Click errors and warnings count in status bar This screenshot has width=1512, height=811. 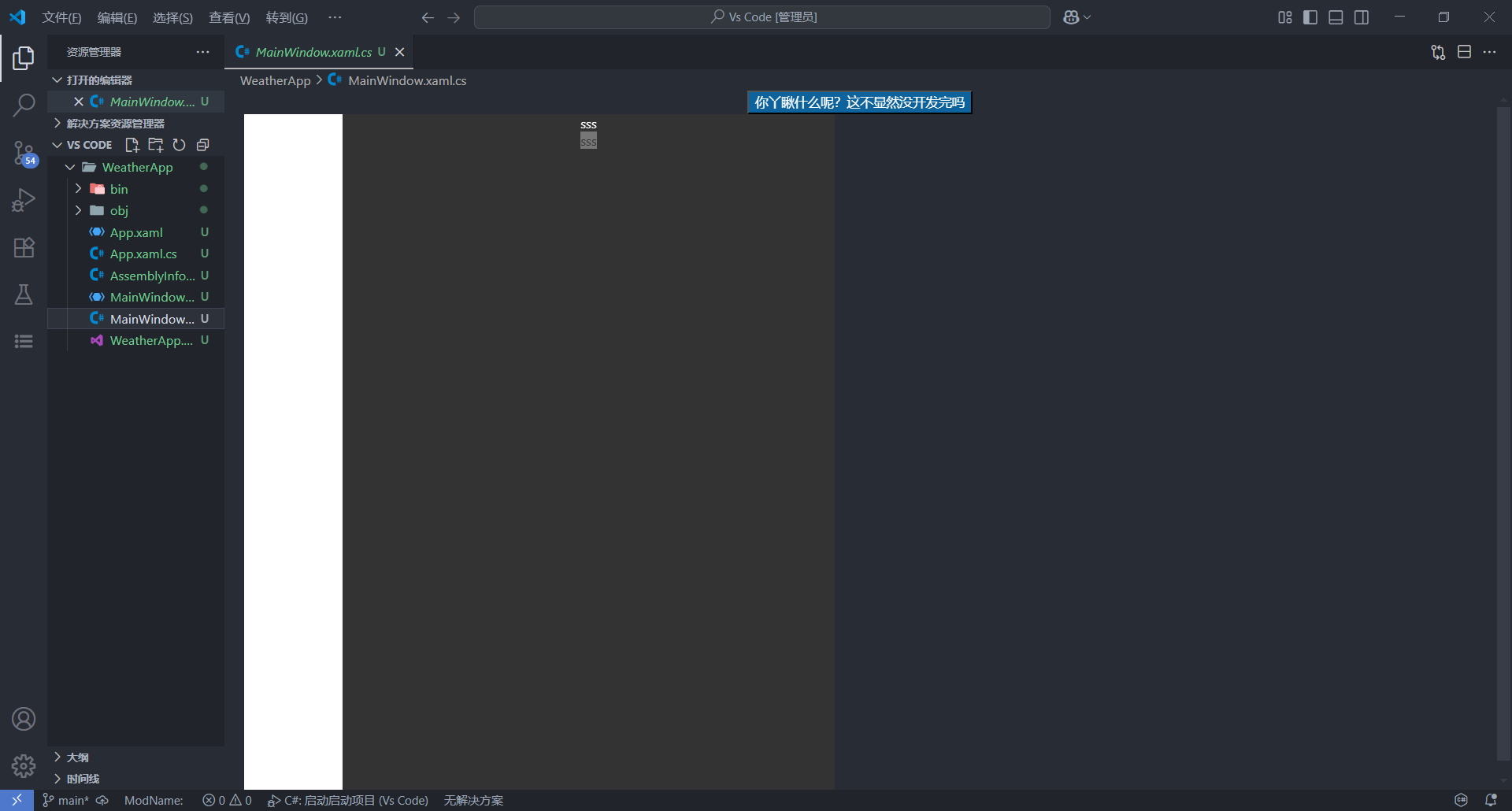[x=227, y=800]
